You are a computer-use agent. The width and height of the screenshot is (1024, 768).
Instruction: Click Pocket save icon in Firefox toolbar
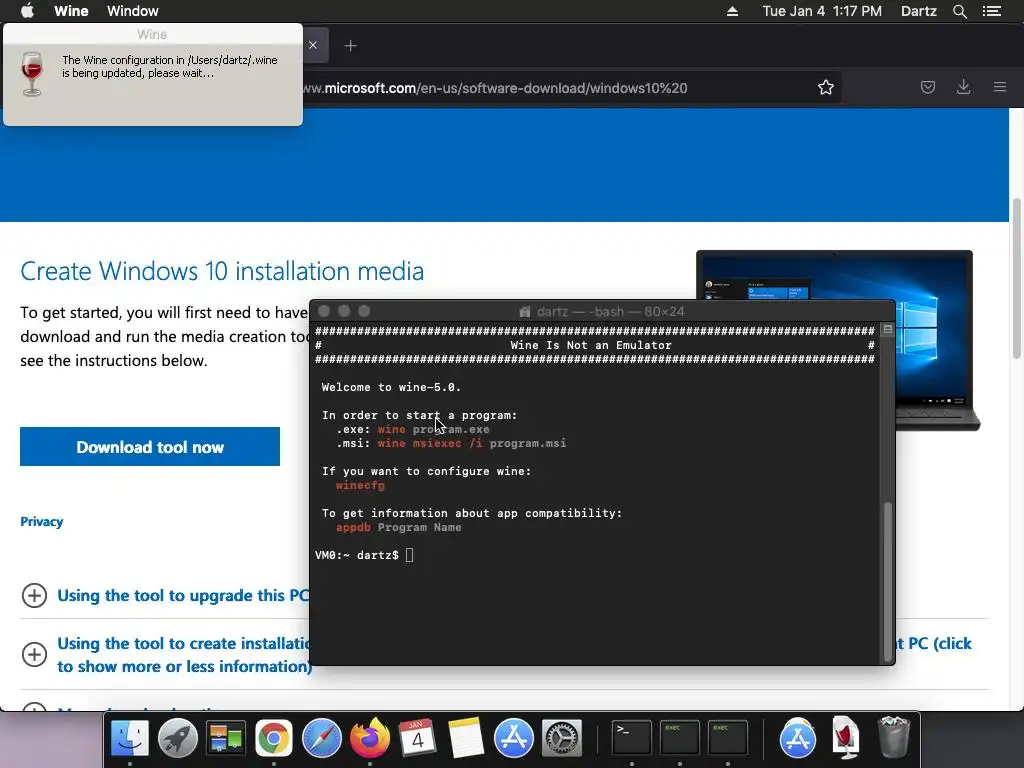pyautogui.click(x=927, y=87)
